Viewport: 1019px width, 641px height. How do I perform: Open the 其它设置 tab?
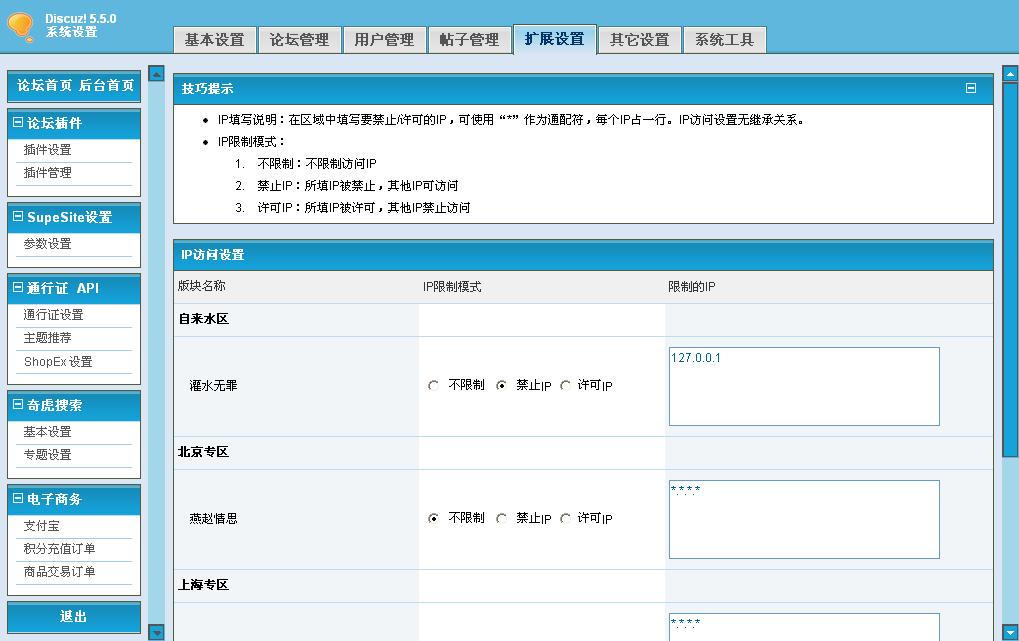point(639,40)
